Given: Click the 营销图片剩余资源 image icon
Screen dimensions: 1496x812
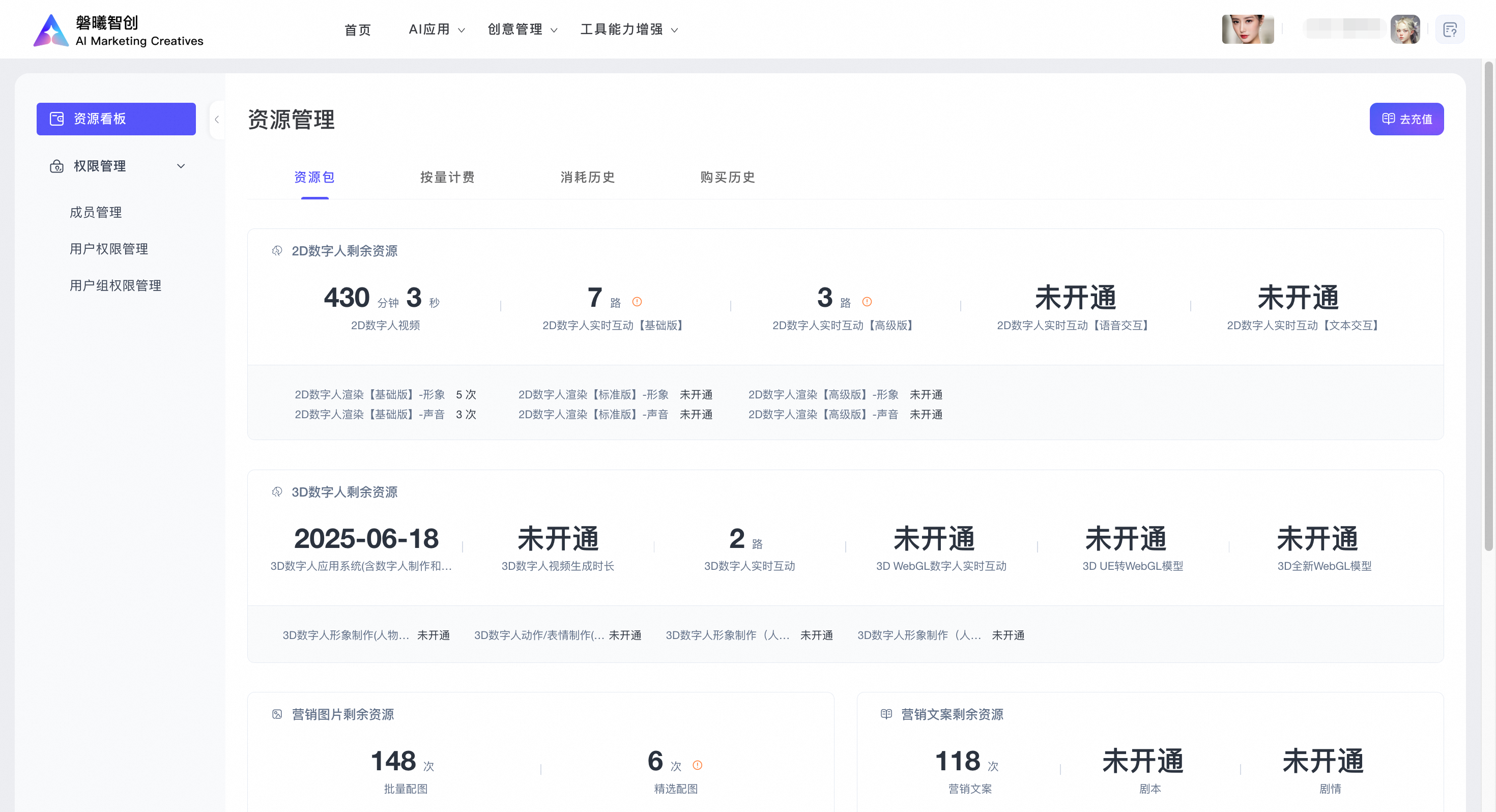Looking at the screenshot, I should (x=277, y=714).
